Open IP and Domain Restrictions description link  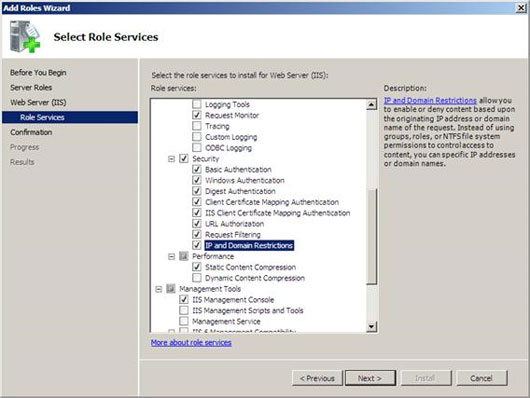click(x=430, y=100)
